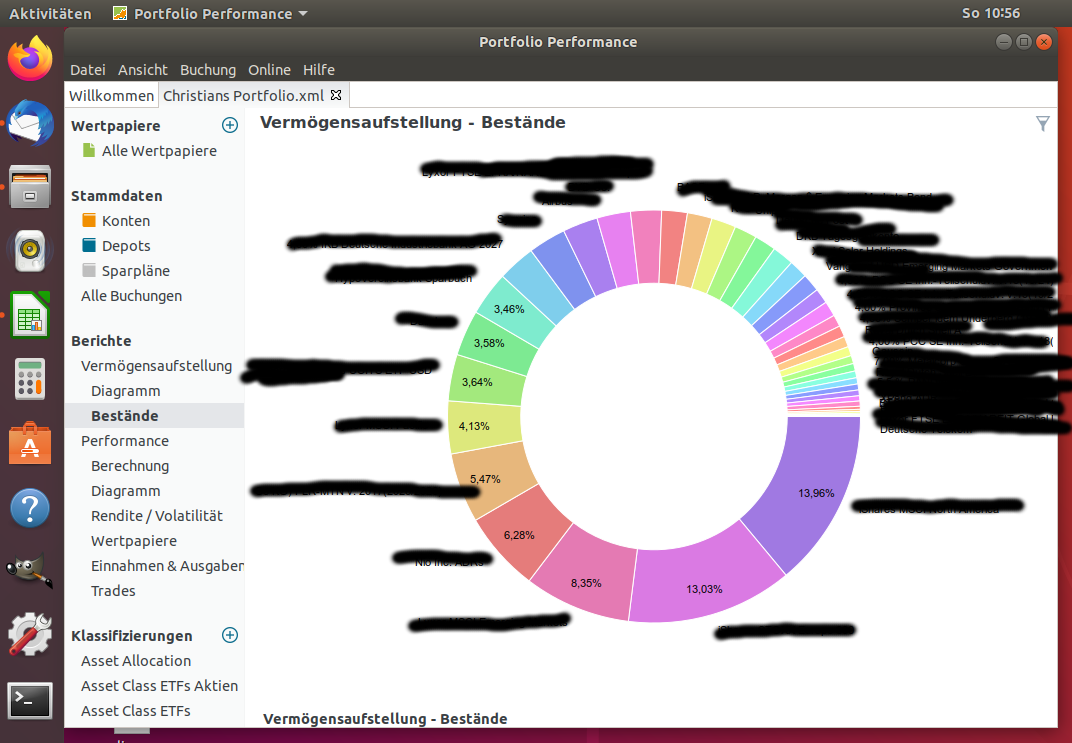Open the Sparpläne entry
1072x743 pixels.
tap(135, 271)
